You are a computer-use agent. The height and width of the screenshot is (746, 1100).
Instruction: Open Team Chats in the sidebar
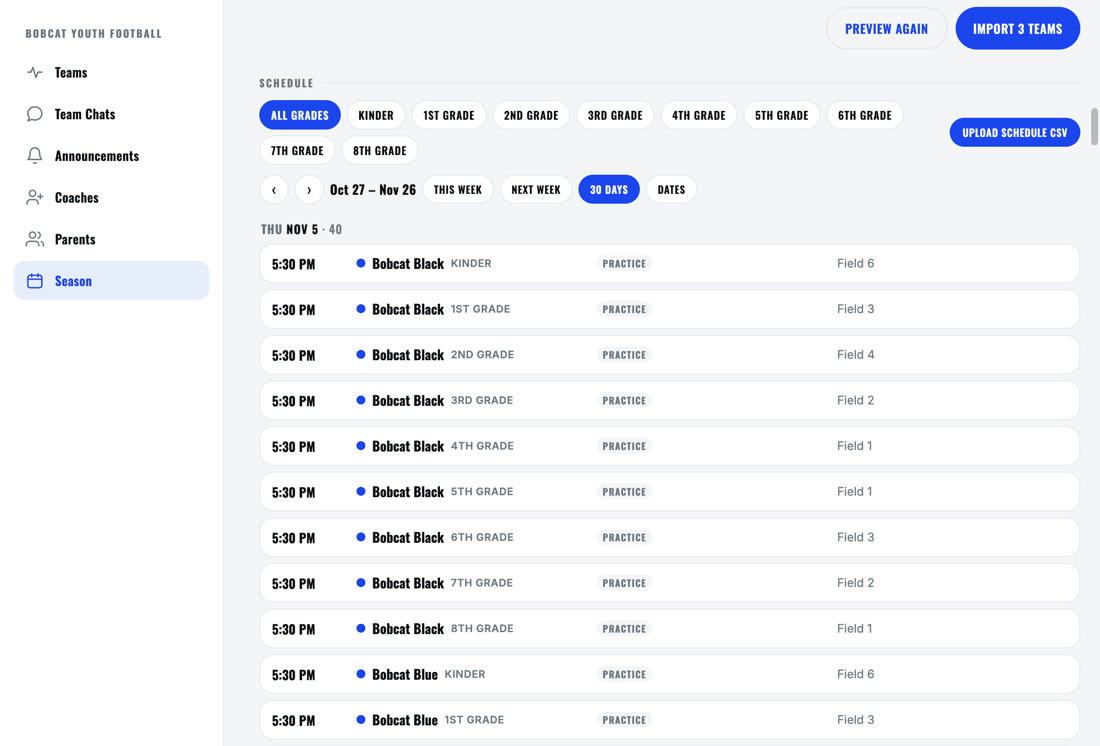[112, 114]
